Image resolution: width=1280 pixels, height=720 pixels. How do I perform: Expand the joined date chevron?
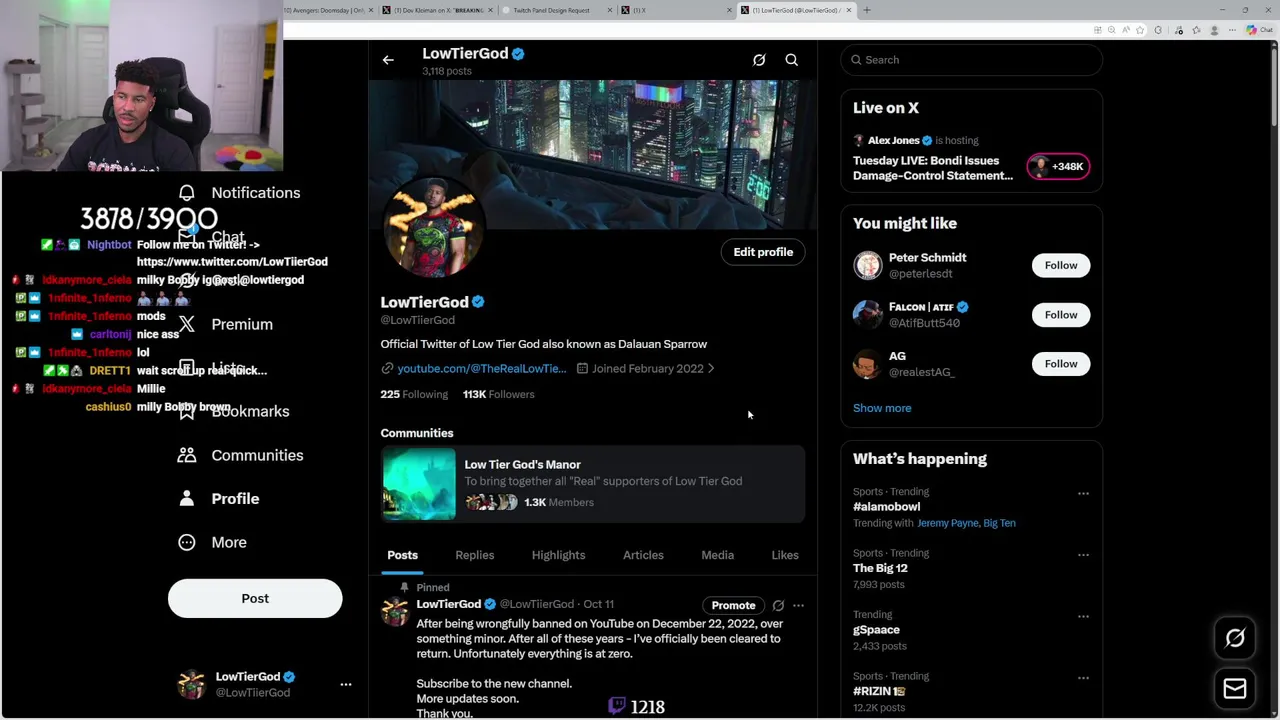(711, 369)
